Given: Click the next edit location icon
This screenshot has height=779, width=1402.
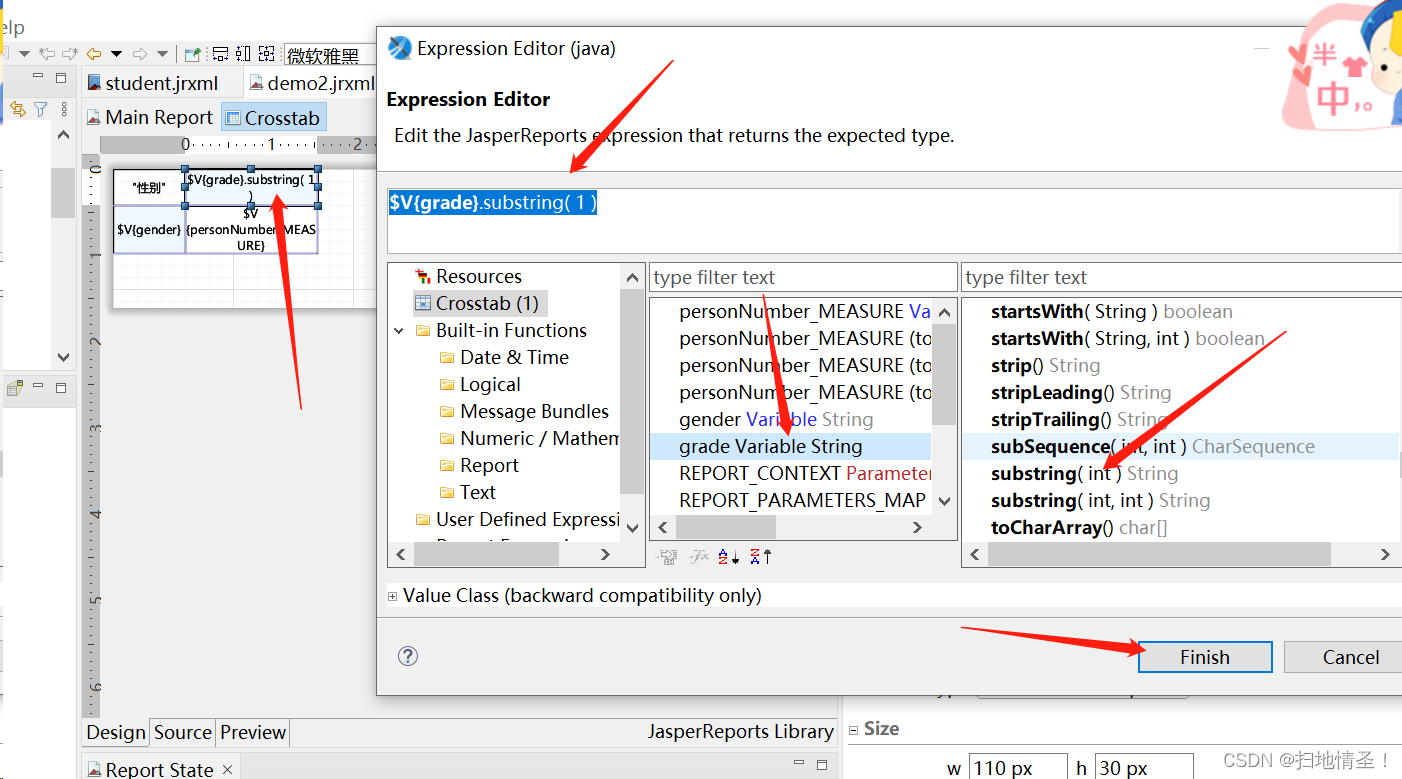Looking at the screenshot, I should point(69,54).
